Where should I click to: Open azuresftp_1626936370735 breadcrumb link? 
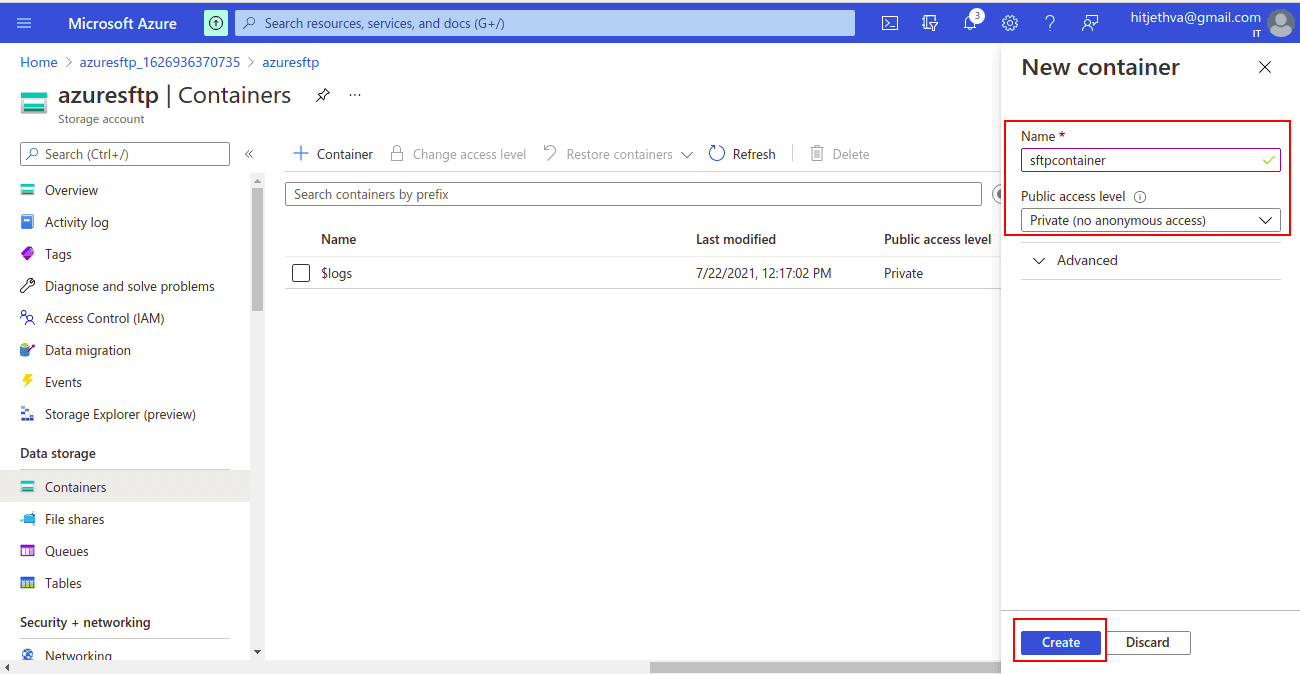tap(160, 62)
